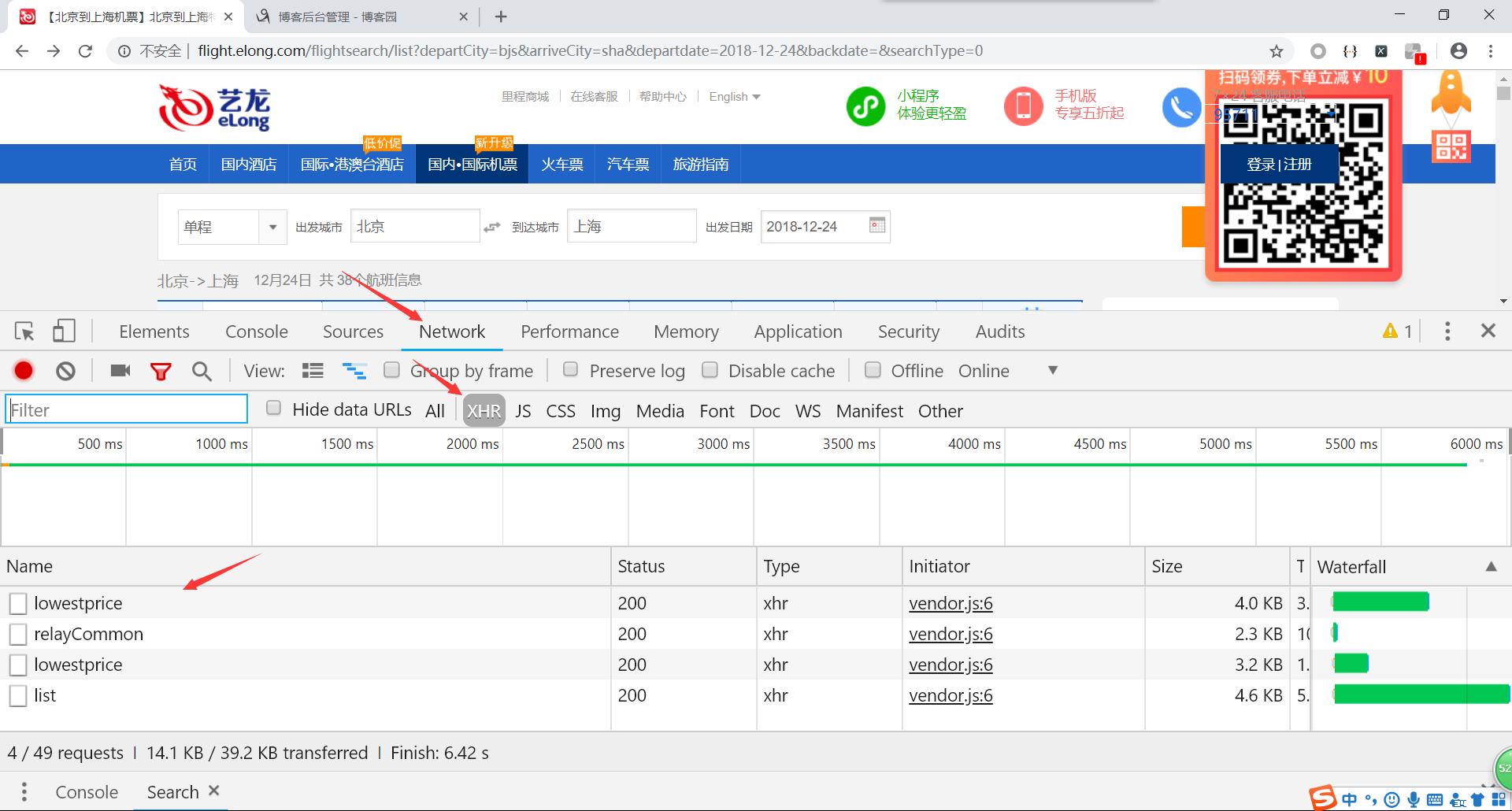
Task: Open the Chrome profile account icon
Action: [1458, 51]
